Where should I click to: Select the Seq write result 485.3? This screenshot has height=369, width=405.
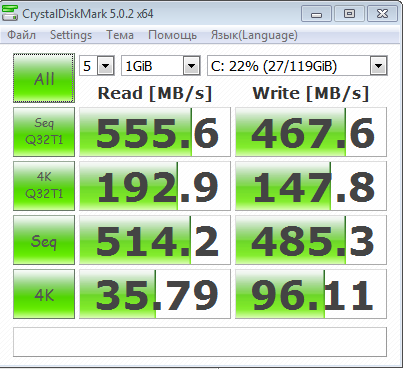point(311,240)
